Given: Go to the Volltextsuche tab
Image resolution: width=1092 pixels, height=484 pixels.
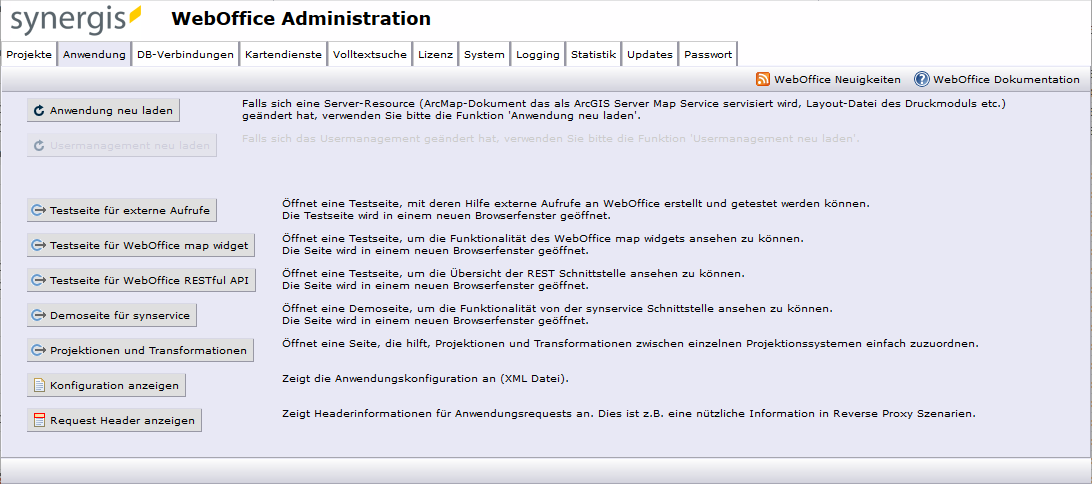Looking at the screenshot, I should point(370,54).
